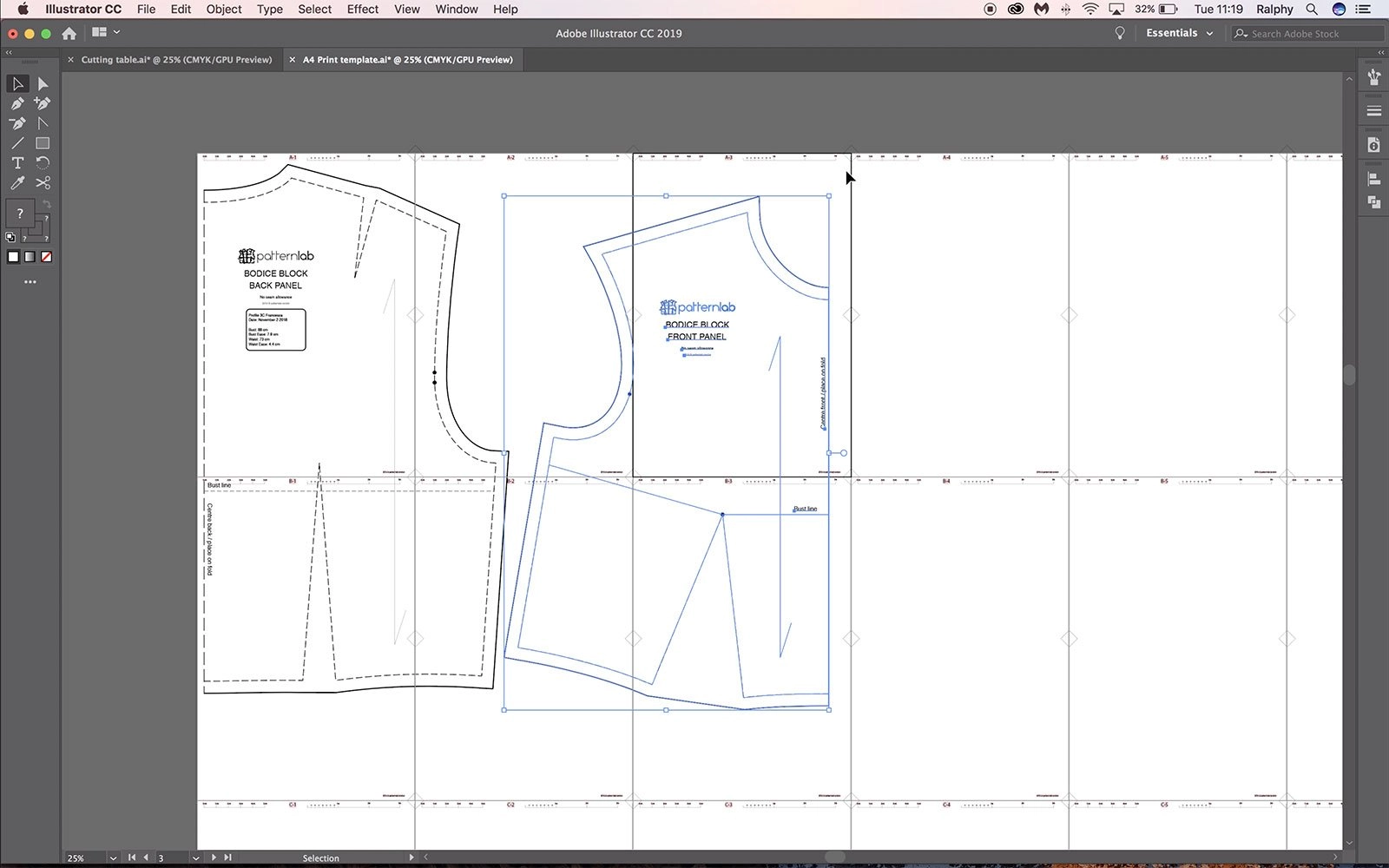Go to previous artboard
Image resolution: width=1389 pixels, height=868 pixels.
tap(146, 858)
